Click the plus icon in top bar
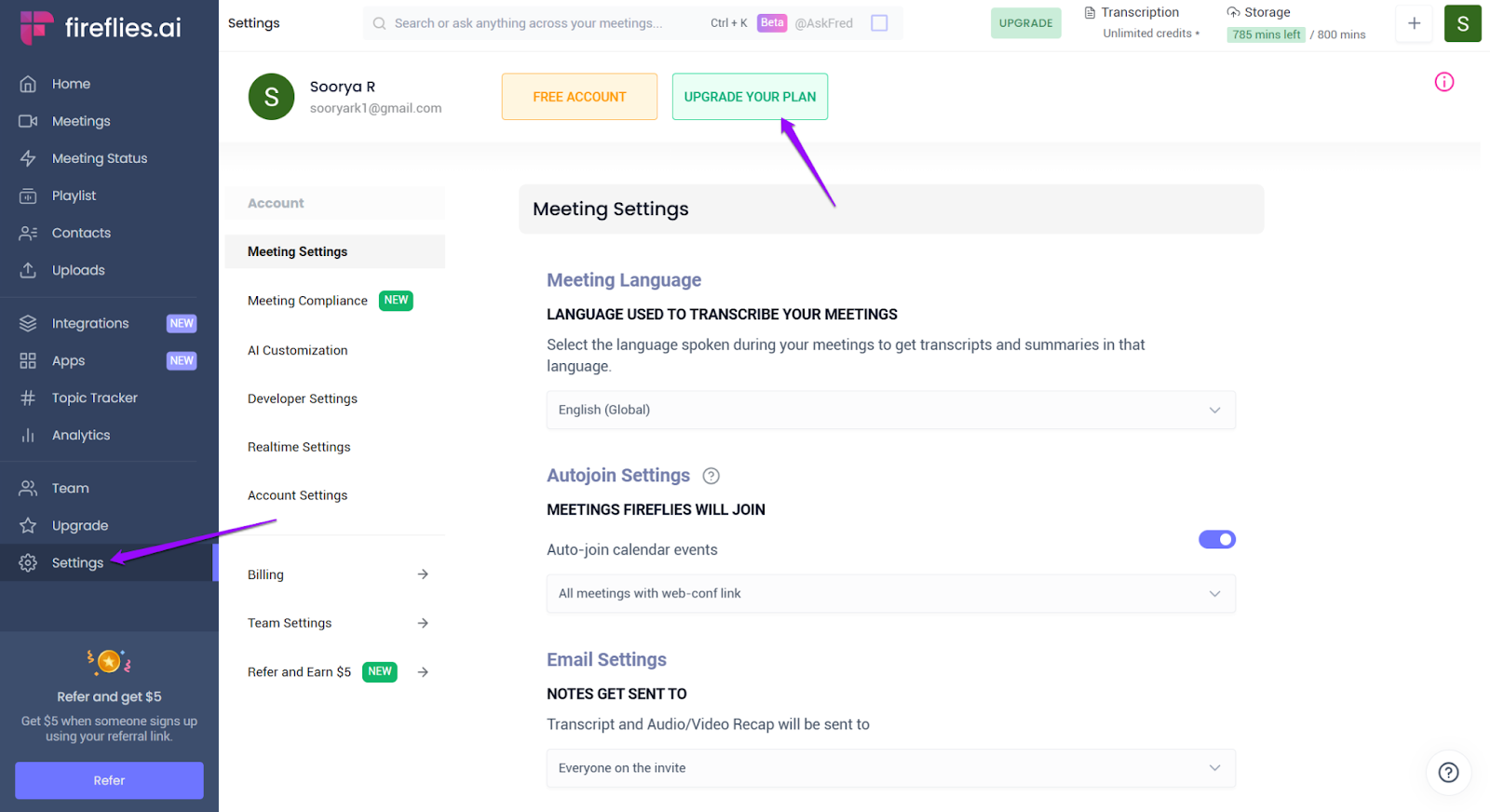 tap(1414, 23)
